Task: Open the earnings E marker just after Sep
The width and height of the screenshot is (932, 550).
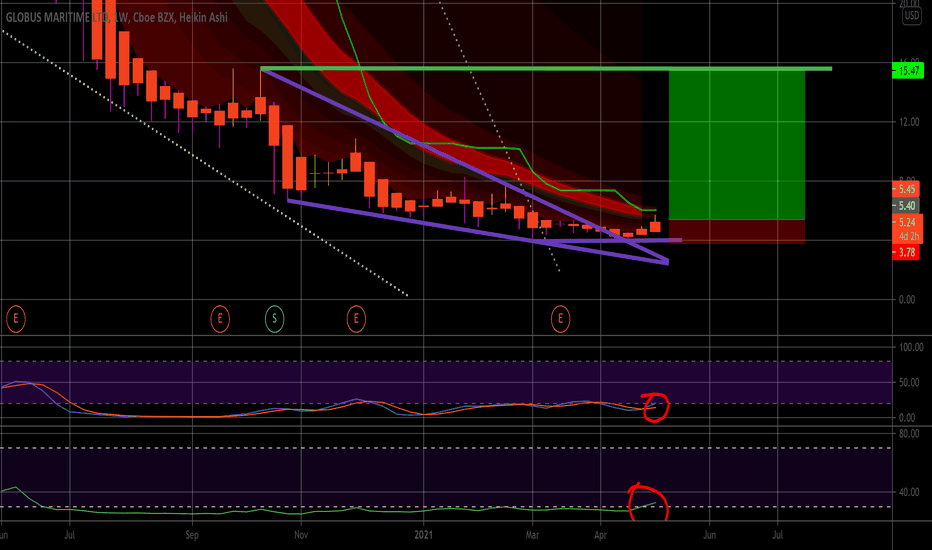Action: point(220,319)
